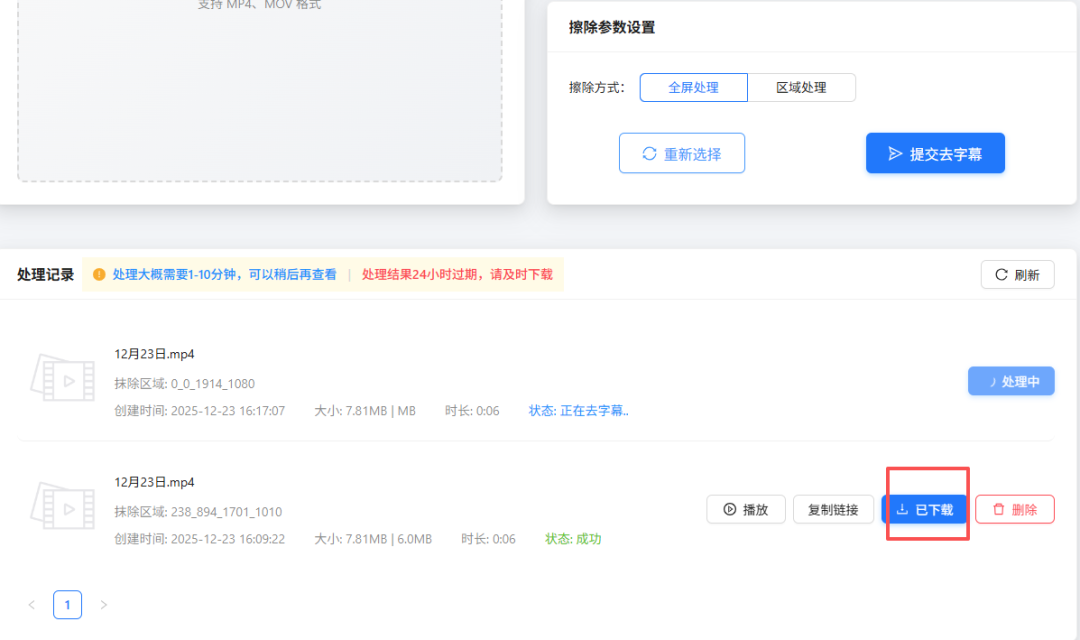Go to next page with right arrow
The image size is (1080, 640).
click(103, 605)
